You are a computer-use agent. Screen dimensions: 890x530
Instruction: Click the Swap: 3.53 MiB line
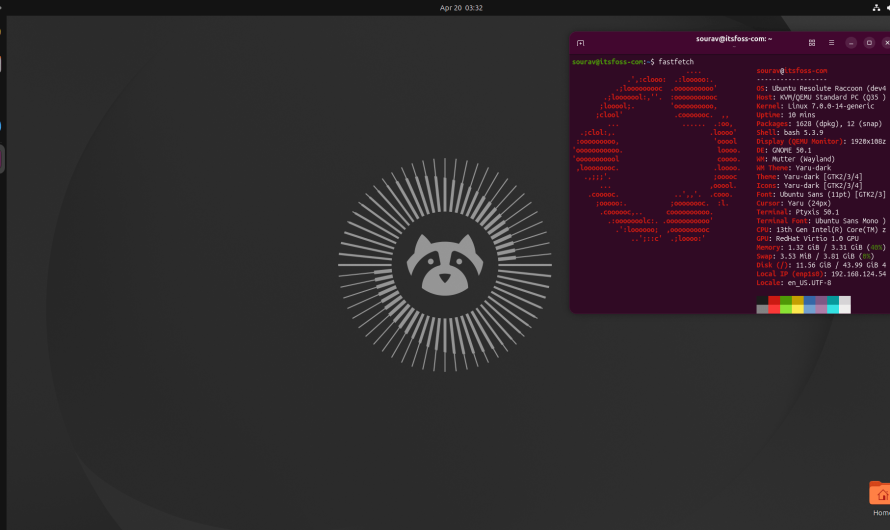(x=815, y=256)
